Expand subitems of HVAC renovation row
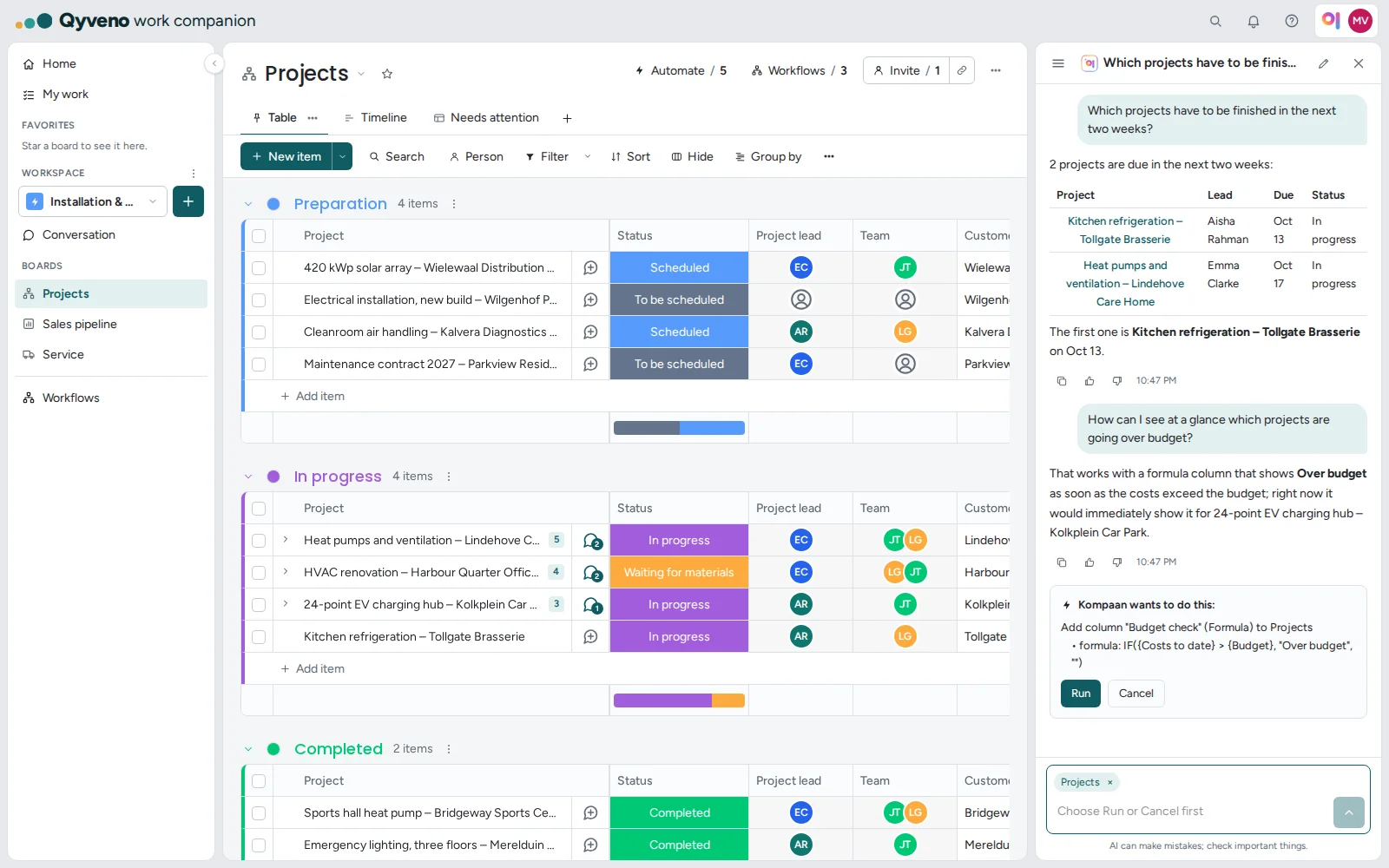 click(x=285, y=572)
